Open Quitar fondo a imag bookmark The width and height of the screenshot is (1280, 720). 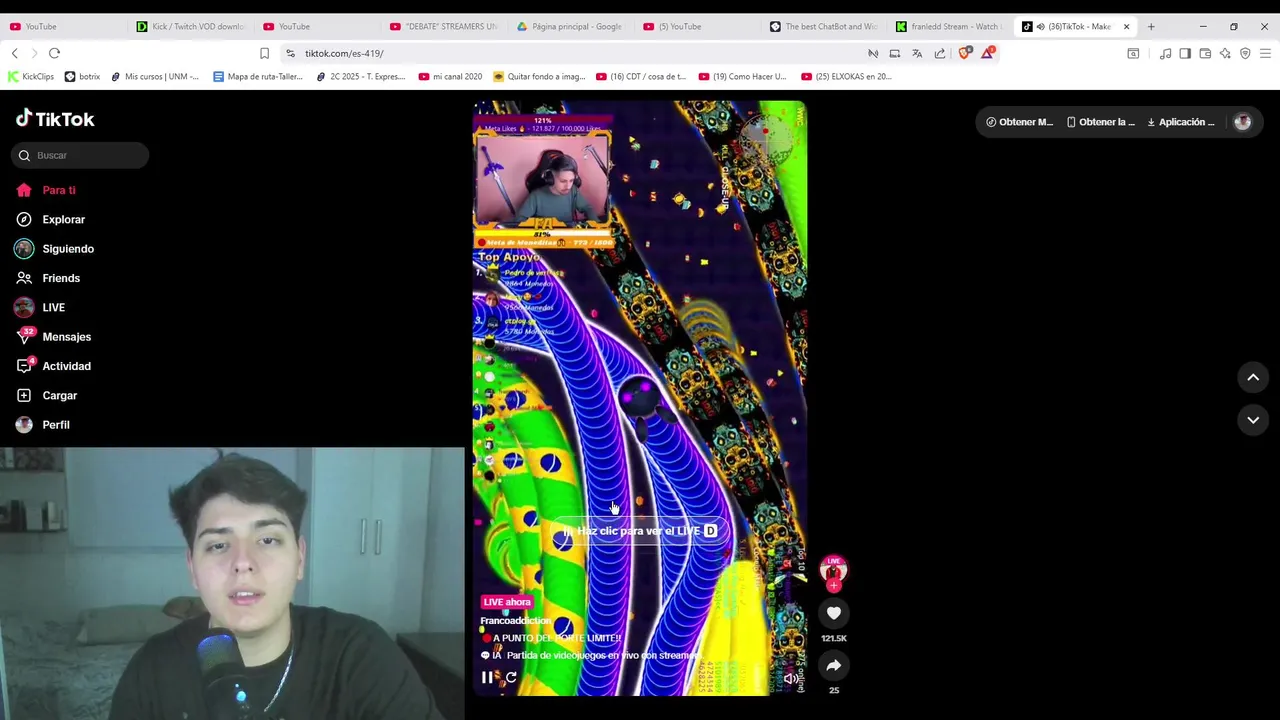[539, 76]
